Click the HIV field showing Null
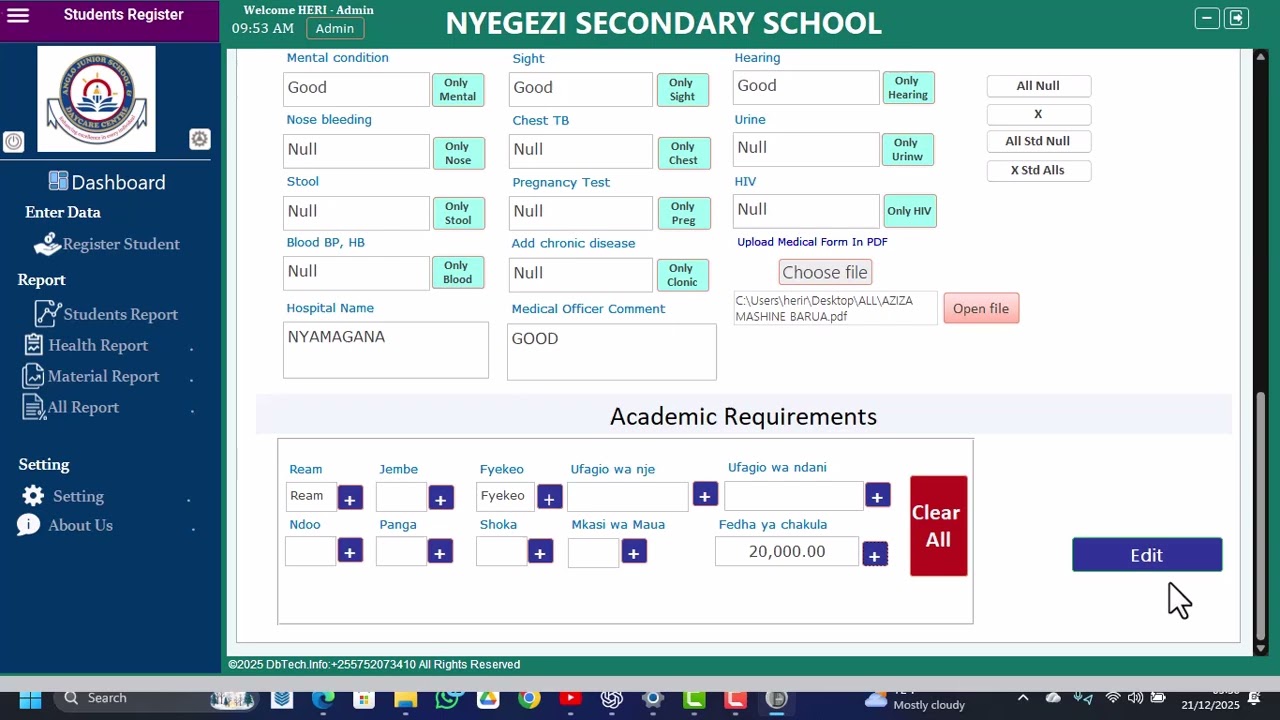 tap(806, 210)
